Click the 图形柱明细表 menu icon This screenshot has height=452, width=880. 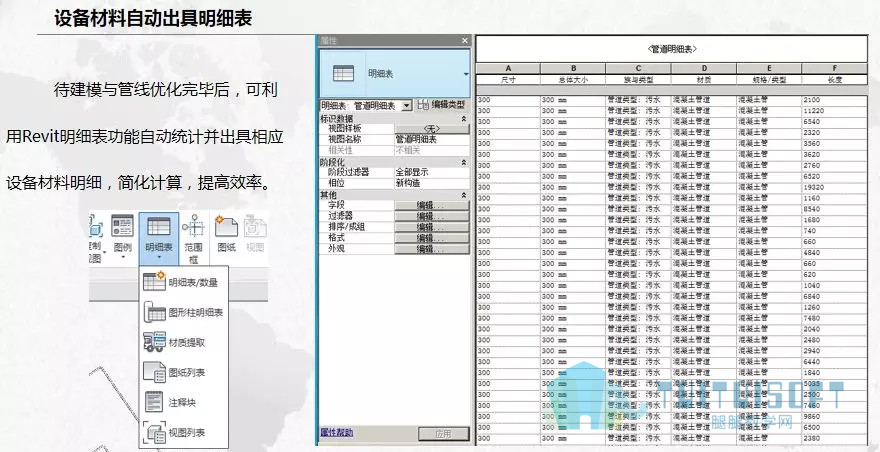click(154, 311)
